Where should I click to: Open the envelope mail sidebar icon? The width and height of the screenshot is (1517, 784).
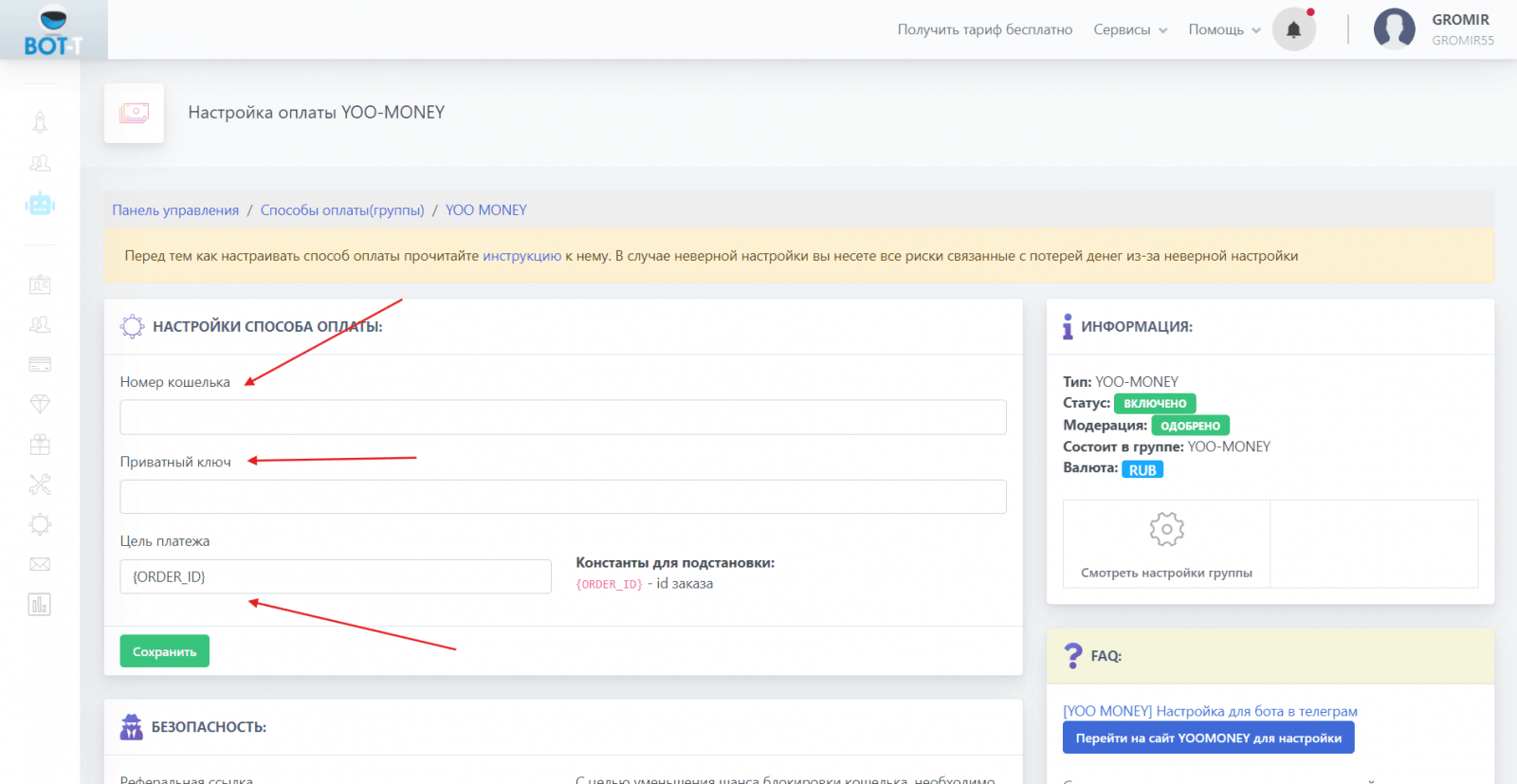[40, 564]
